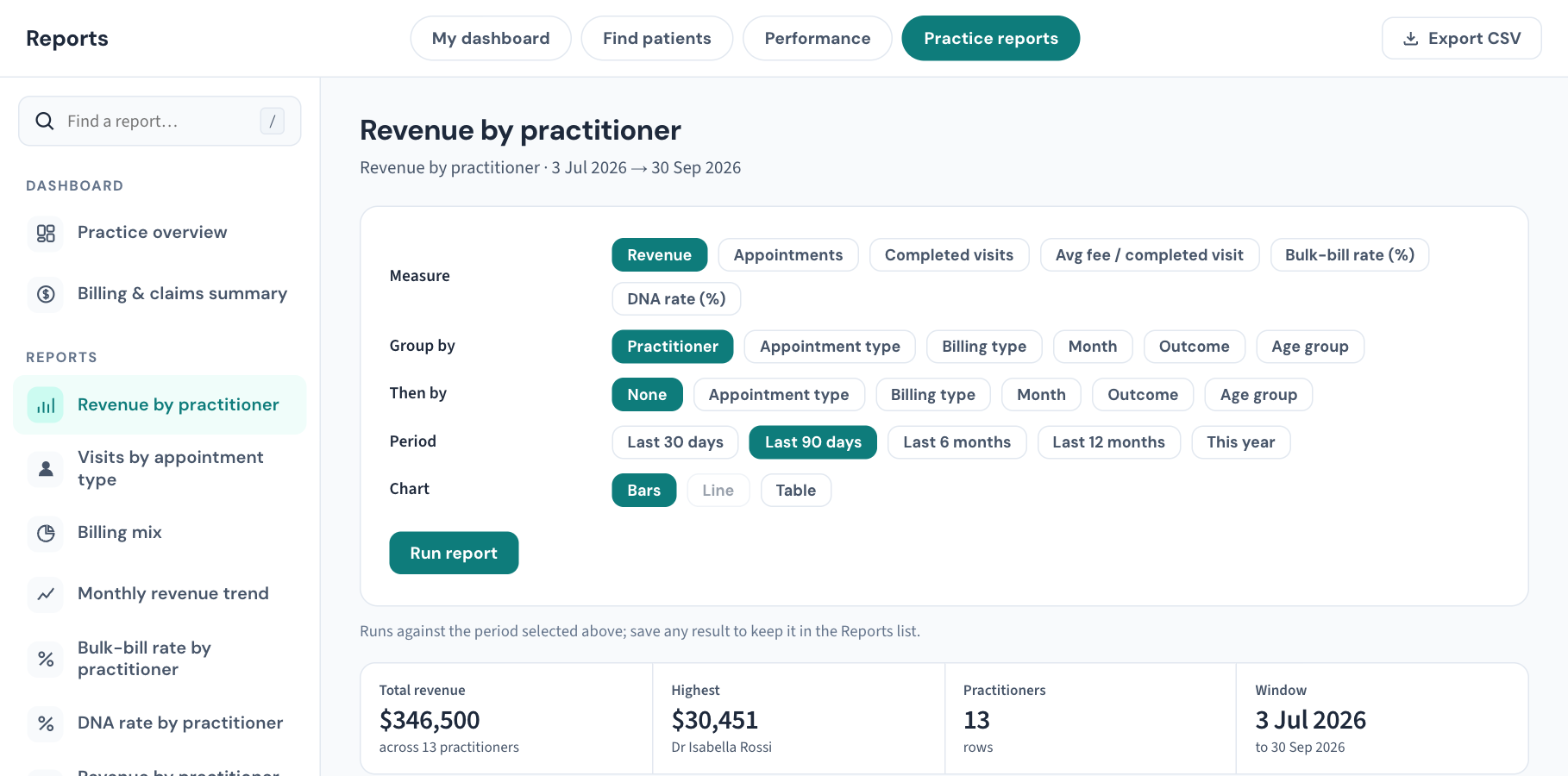Click the slash shortcut badge in search box
This screenshot has width=1568, height=776.
(x=273, y=122)
